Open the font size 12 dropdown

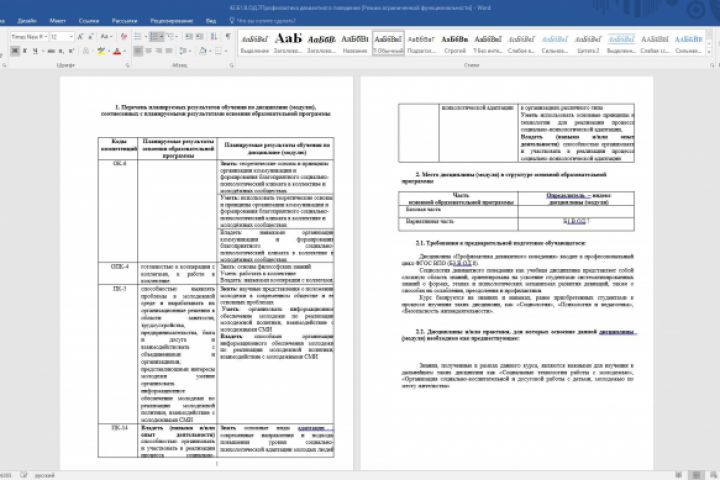[71, 37]
